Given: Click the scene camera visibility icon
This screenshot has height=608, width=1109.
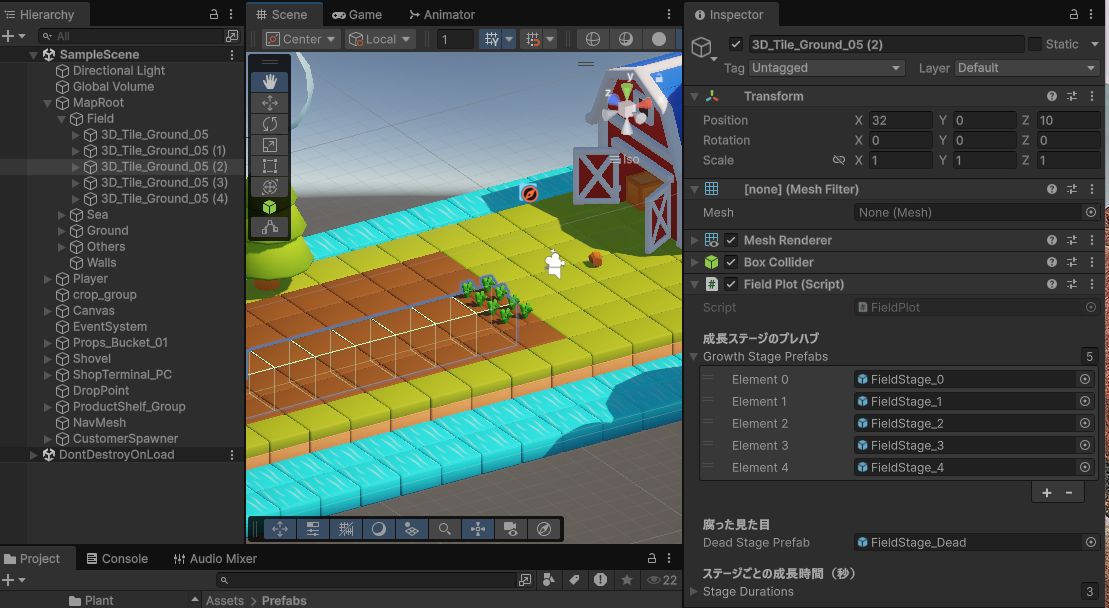Looking at the screenshot, I should click(510, 529).
